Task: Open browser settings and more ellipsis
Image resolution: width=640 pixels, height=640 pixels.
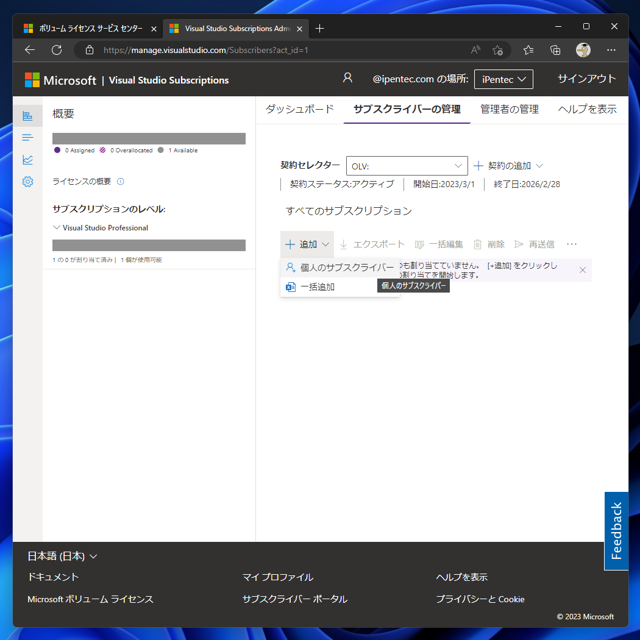Action: (x=611, y=50)
